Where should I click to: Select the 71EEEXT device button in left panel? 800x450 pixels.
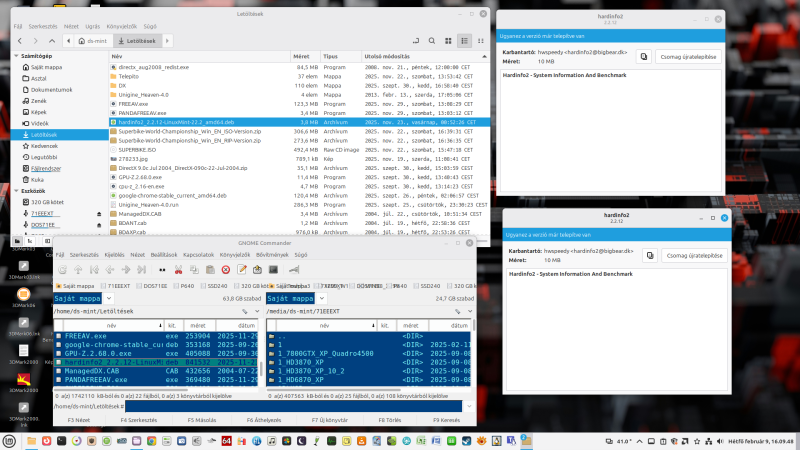point(115,286)
